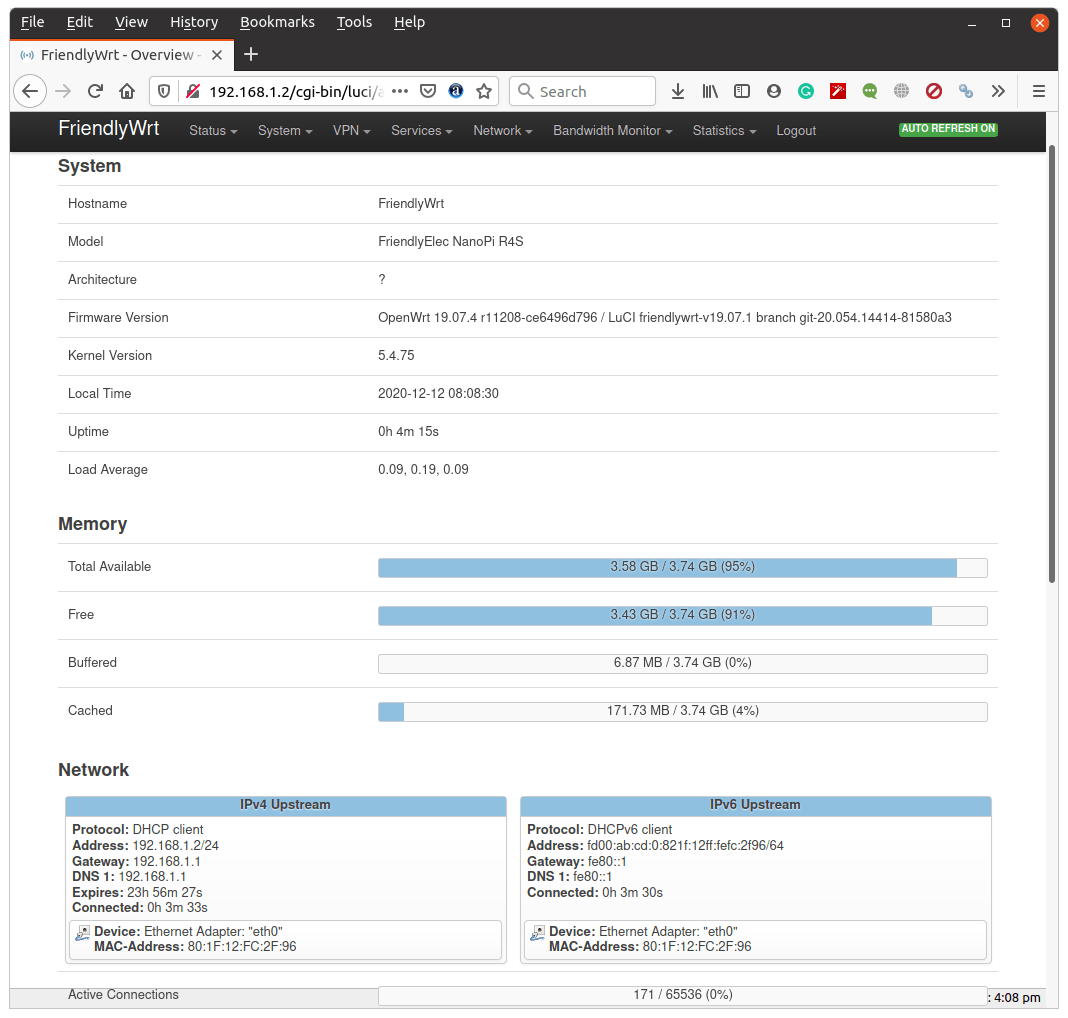Open the Library bookshelf icon
This screenshot has height=1018, width=1068.
click(x=710, y=91)
